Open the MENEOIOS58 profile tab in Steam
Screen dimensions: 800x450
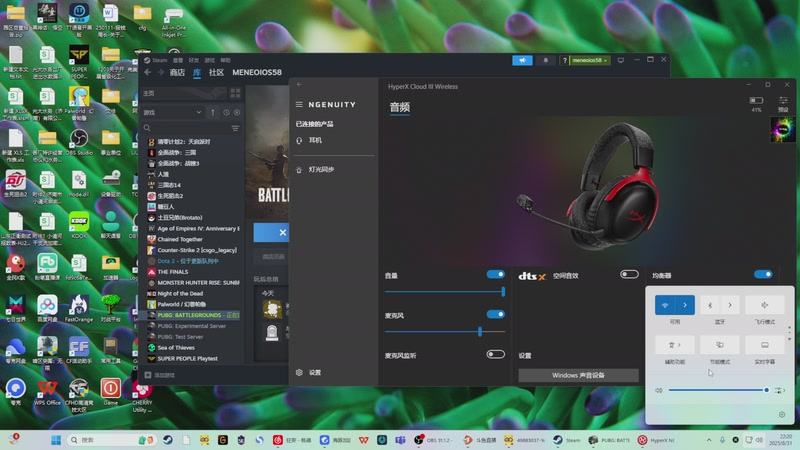257,72
